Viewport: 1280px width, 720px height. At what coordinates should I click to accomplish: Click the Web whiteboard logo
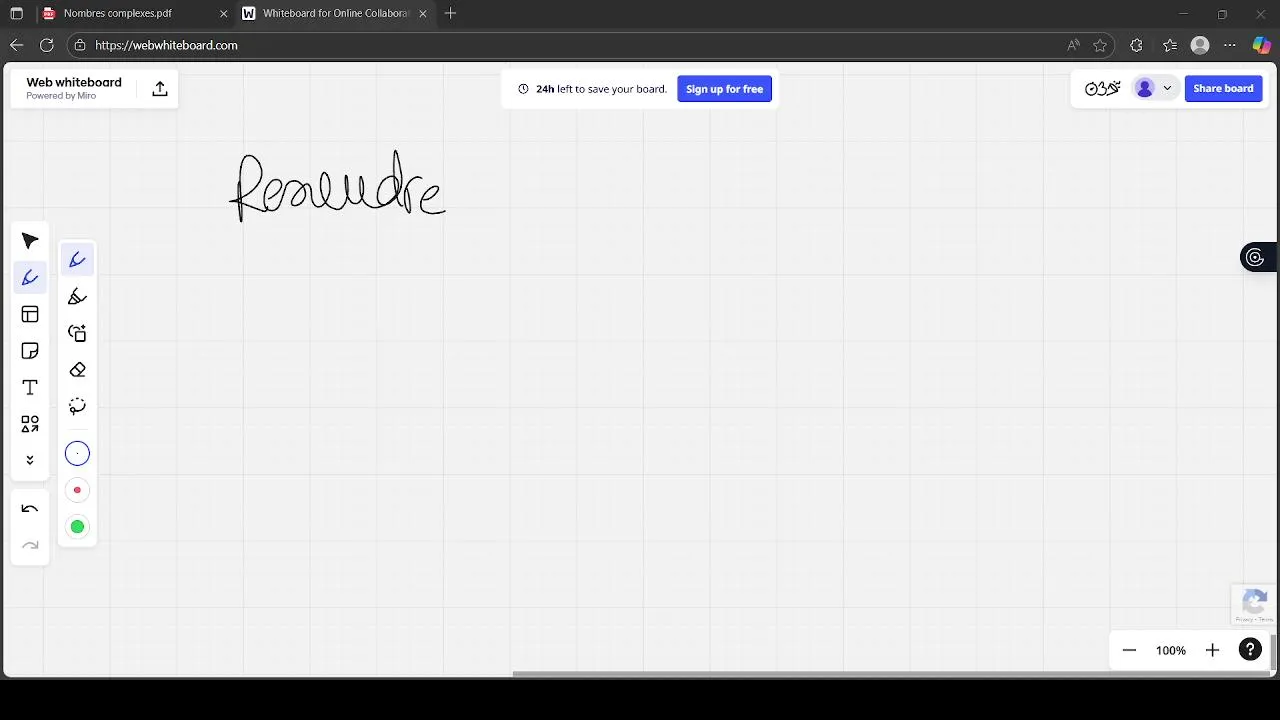[74, 88]
